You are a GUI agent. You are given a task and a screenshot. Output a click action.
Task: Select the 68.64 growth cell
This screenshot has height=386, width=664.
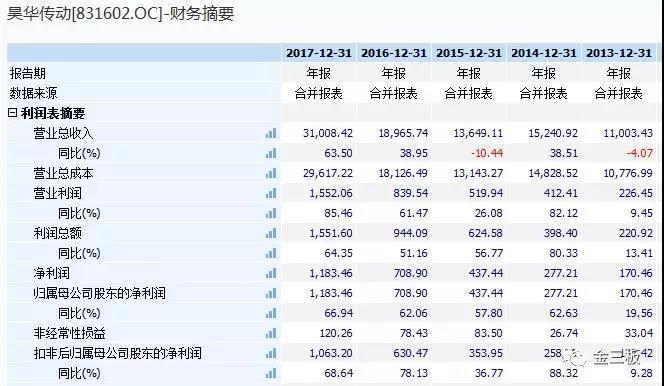[x=338, y=373]
